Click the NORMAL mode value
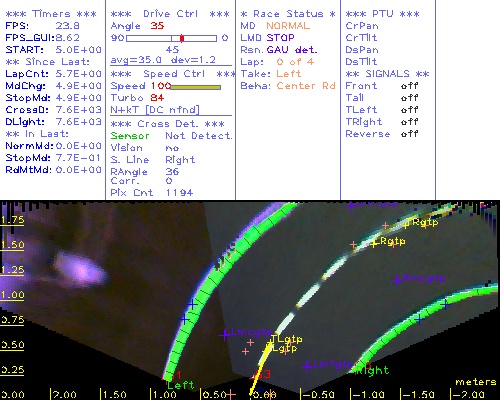Viewport: 500px width, 400px height. point(288,26)
